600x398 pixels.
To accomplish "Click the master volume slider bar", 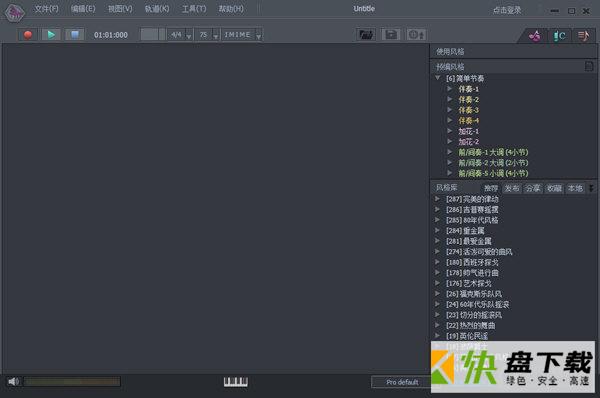I will [x=72, y=381].
